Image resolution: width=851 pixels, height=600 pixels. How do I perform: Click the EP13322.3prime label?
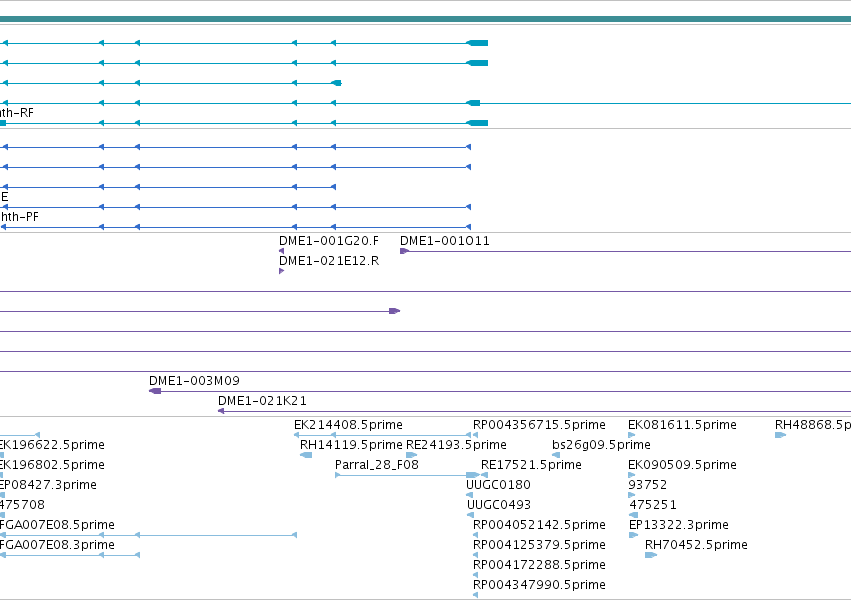(678, 525)
